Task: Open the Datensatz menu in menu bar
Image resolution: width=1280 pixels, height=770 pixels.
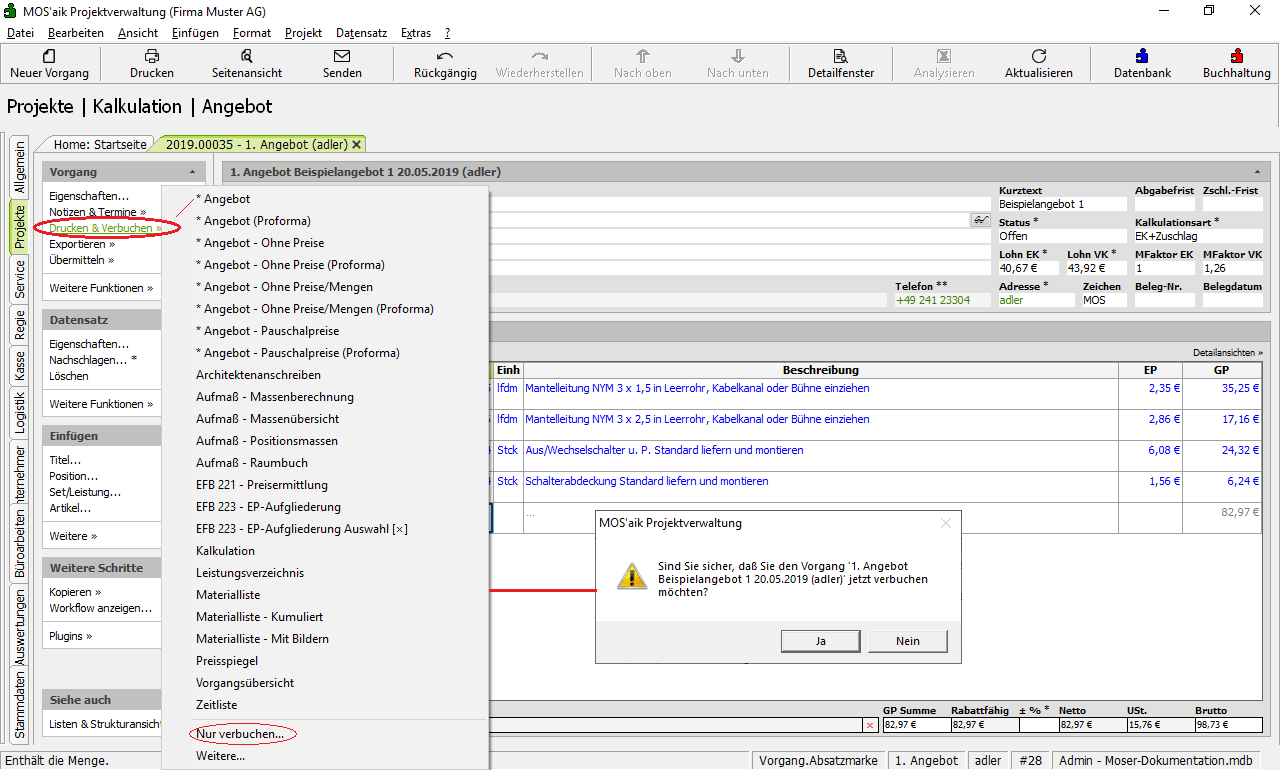Action: 361,33
